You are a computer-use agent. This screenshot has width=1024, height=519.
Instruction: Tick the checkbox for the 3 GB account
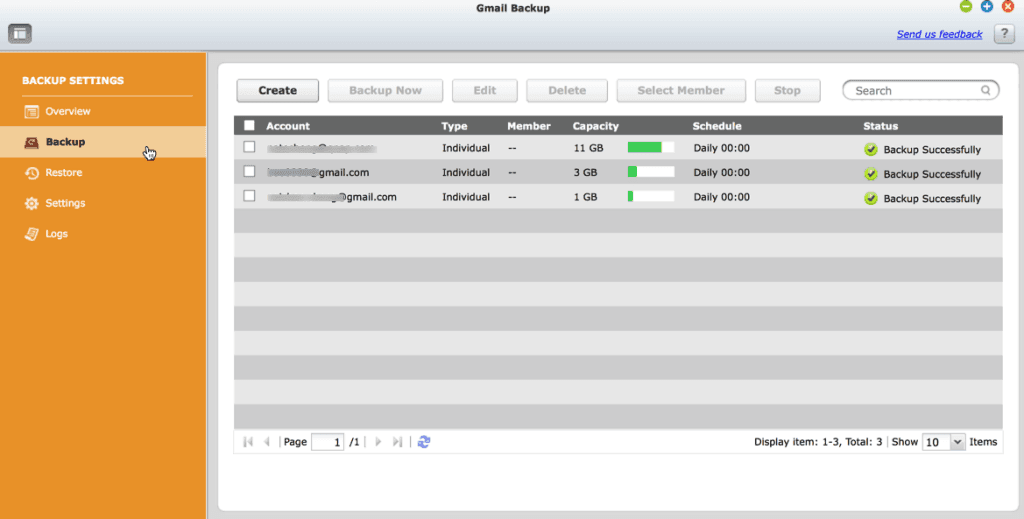(x=249, y=171)
